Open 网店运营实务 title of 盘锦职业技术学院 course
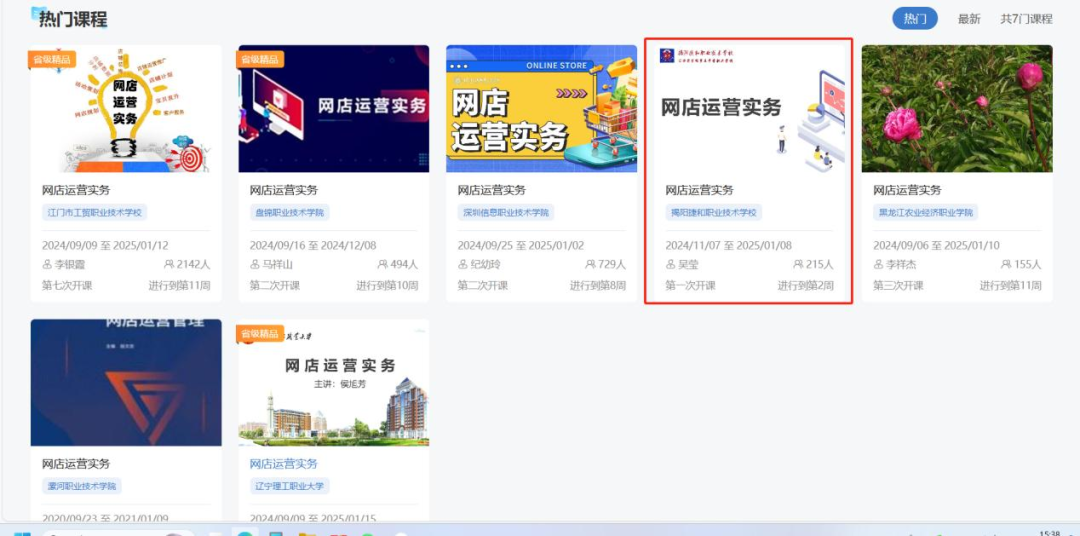 (x=284, y=190)
